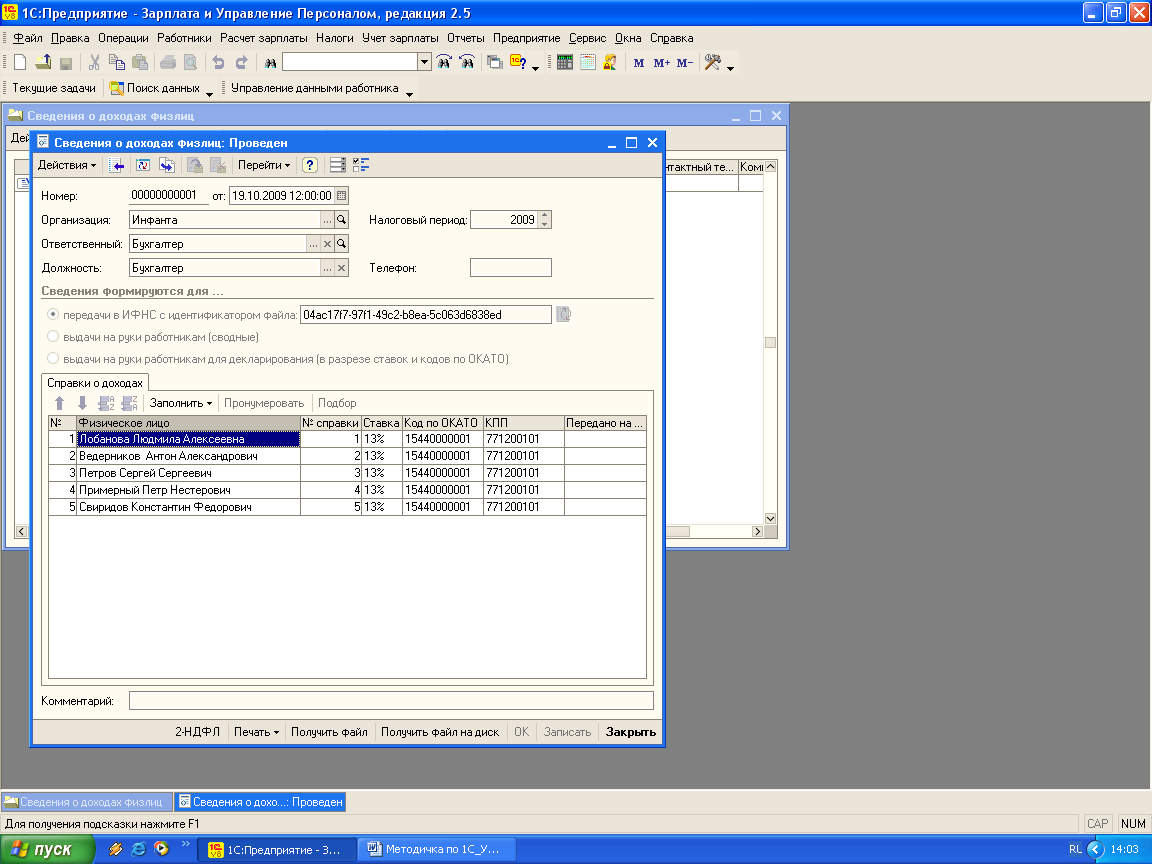Create a new document with main toolbar icon

tap(21, 62)
